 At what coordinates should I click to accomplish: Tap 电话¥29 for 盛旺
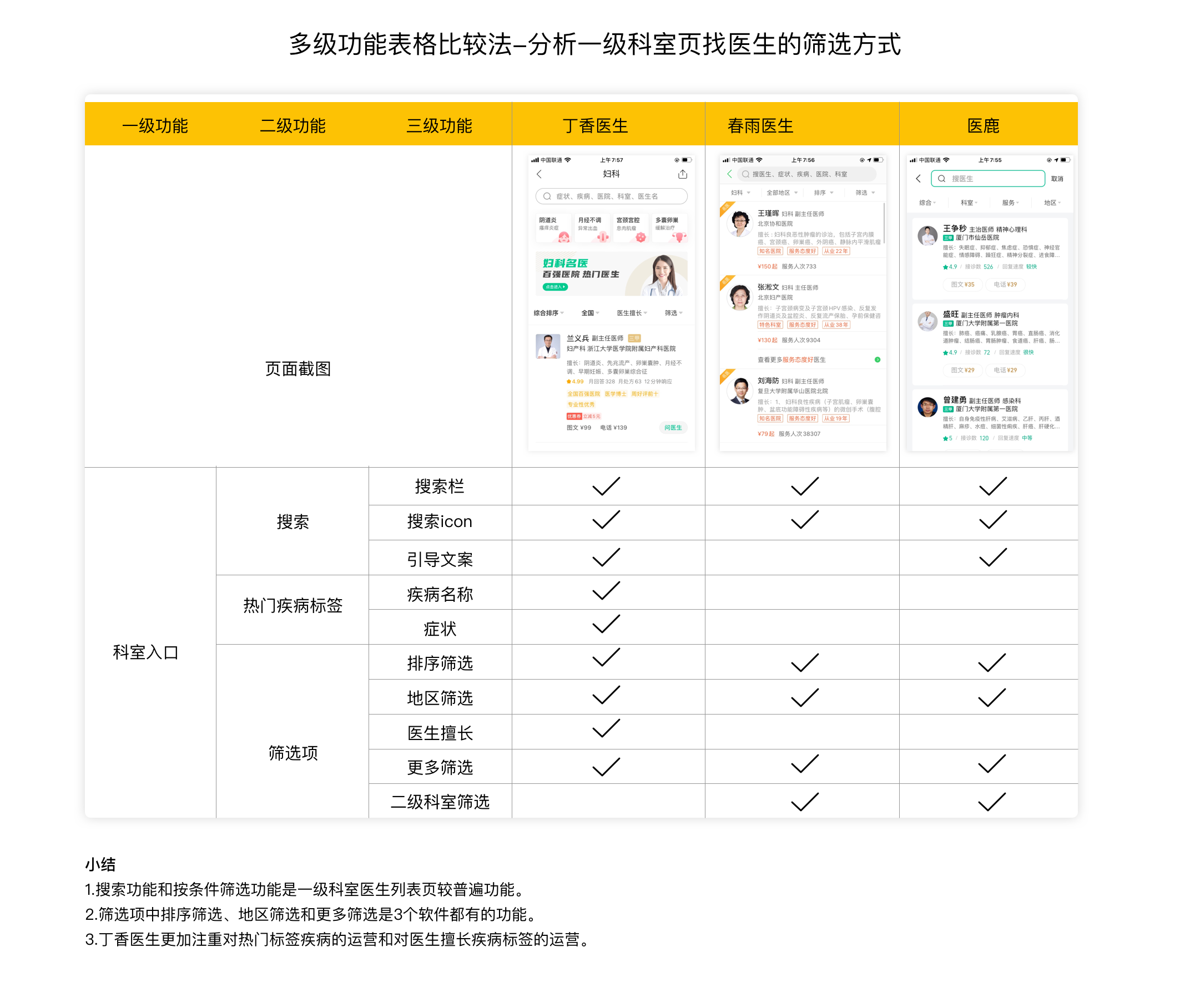pyautogui.click(x=1005, y=369)
